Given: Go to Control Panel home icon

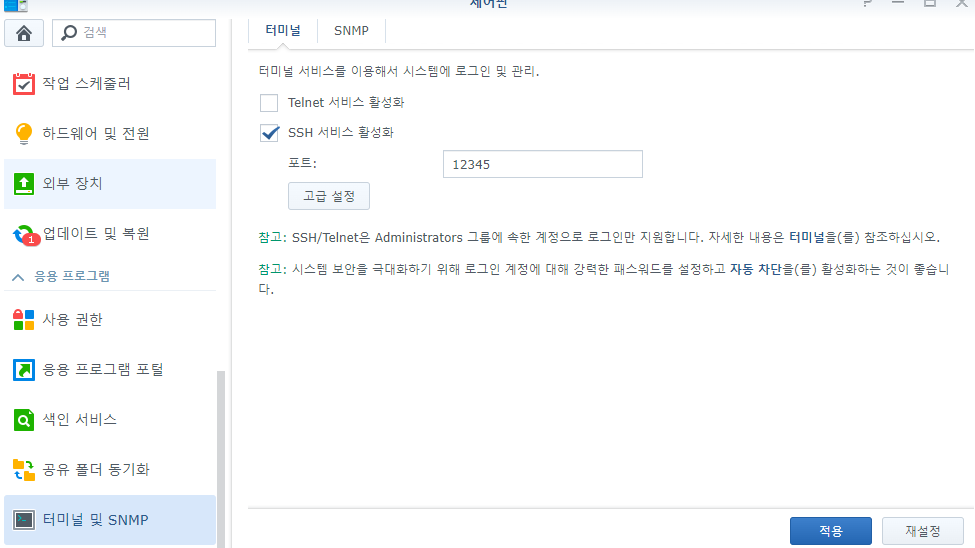Looking at the screenshot, I should (24, 33).
